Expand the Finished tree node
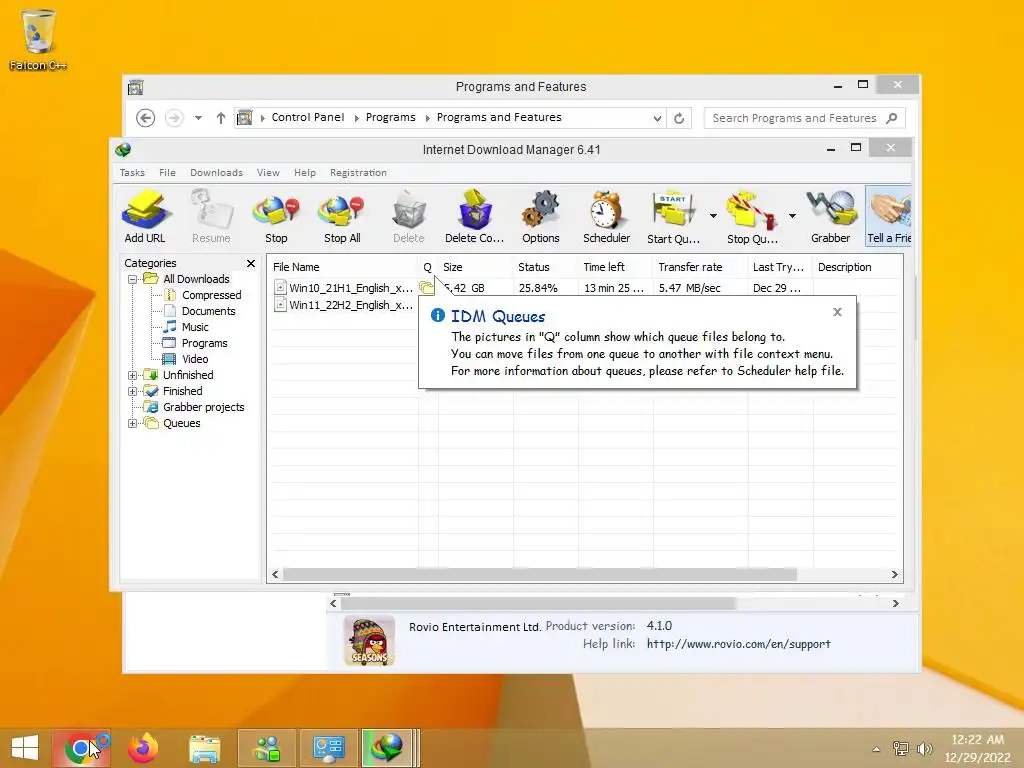Image resolution: width=1024 pixels, height=768 pixels. (133, 391)
